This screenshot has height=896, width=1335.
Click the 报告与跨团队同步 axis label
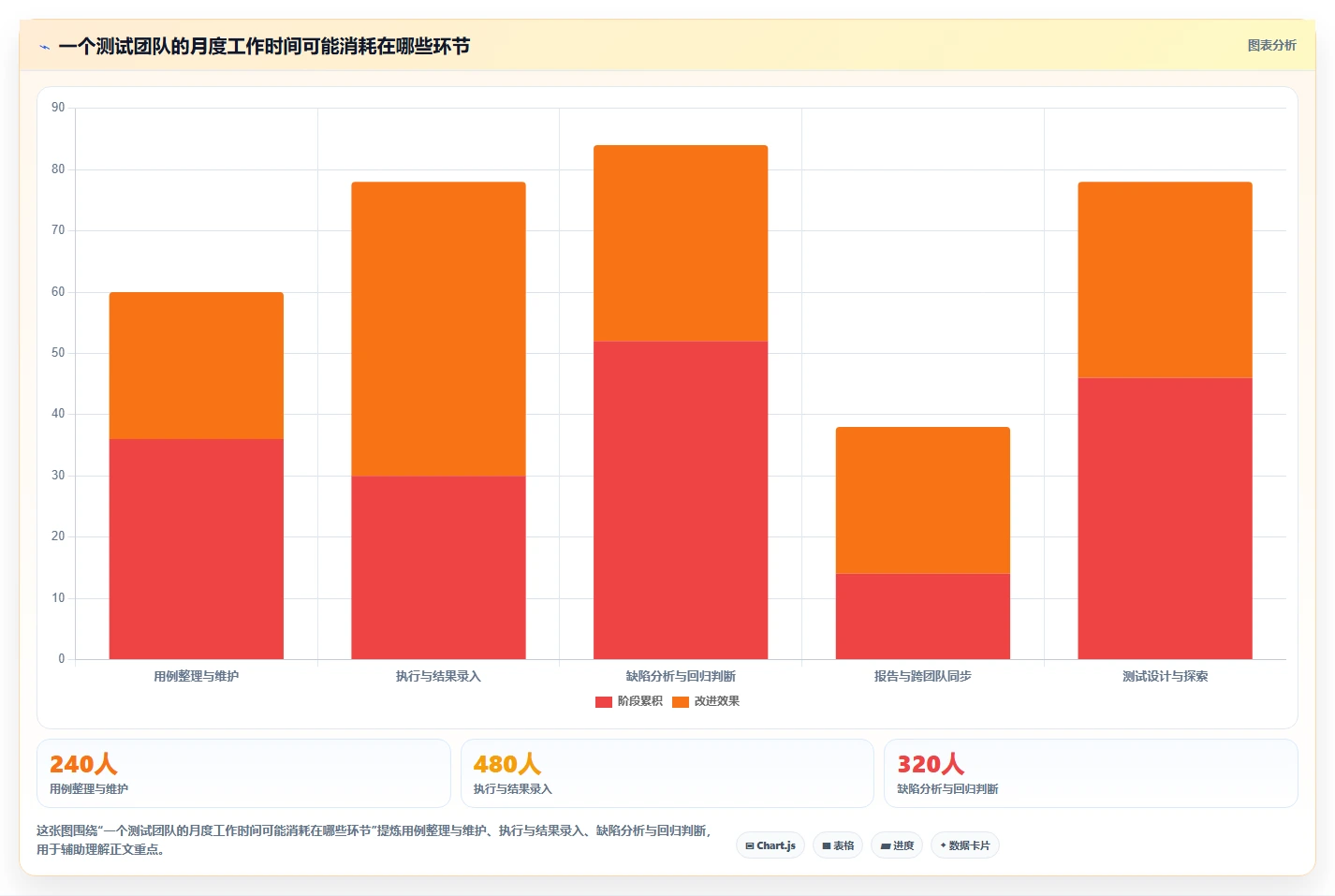923,676
